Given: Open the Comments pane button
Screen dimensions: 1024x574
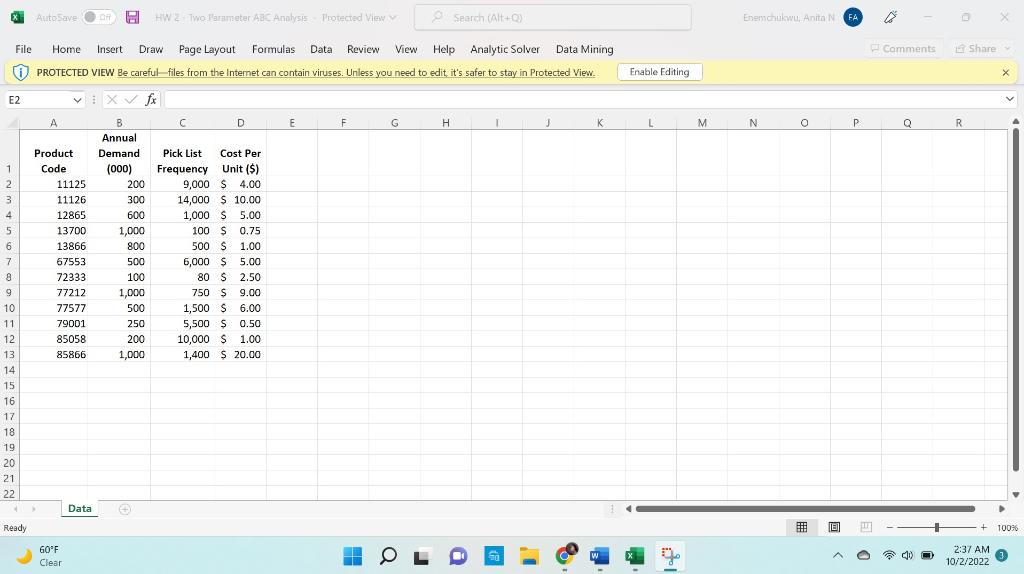Looking at the screenshot, I should pos(903,49).
